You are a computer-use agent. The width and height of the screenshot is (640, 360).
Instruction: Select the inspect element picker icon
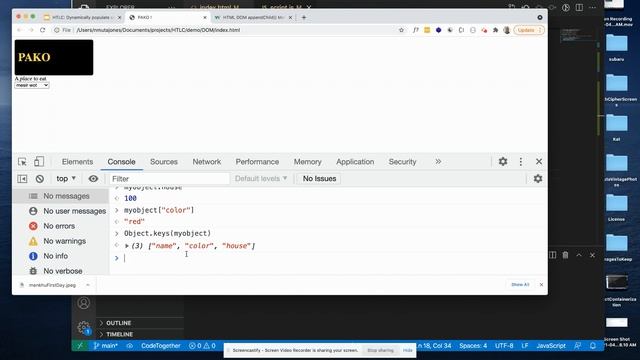coord(22,162)
